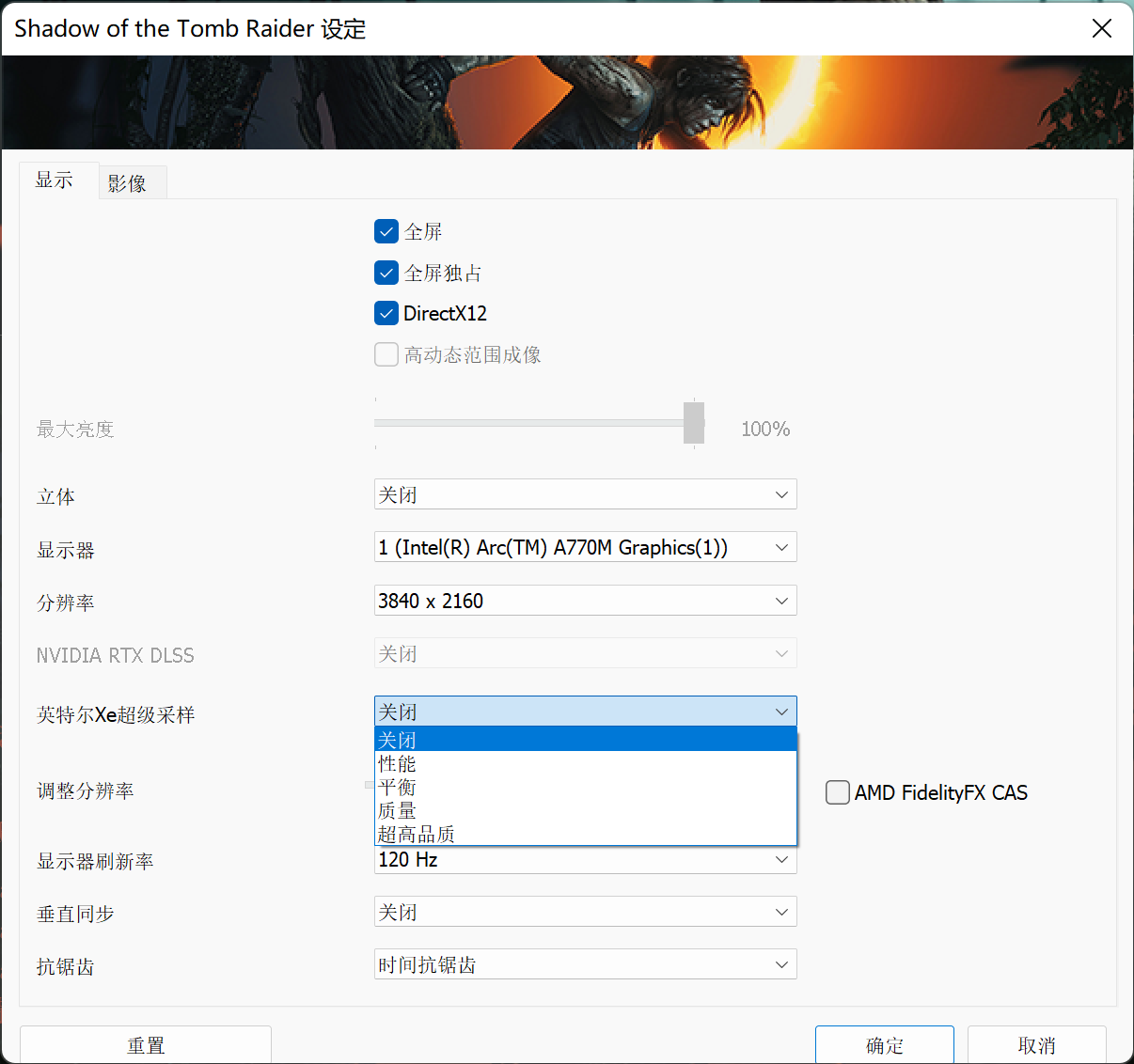1134x1064 pixels.
Task: Disable the DirectX12 checkbox
Action: [386, 313]
